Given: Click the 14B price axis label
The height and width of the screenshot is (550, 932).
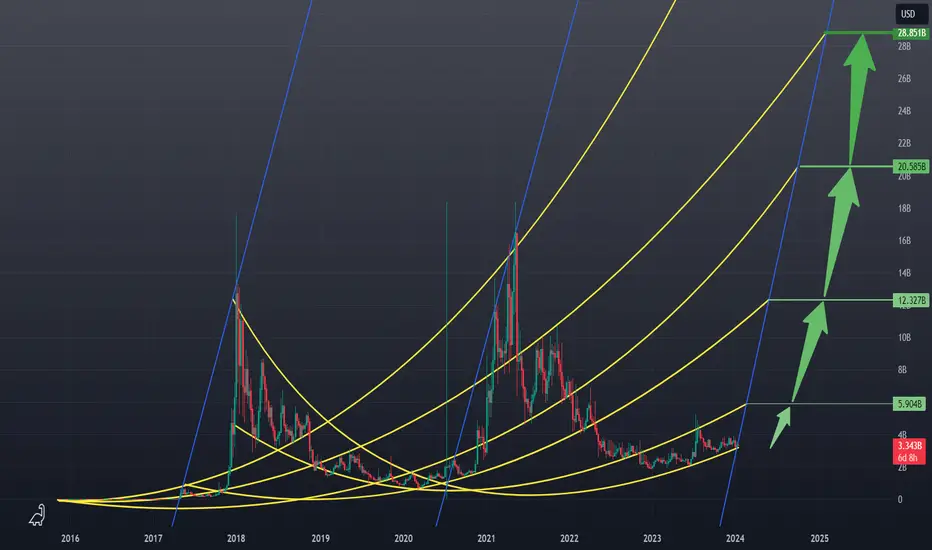Looking at the screenshot, I should (904, 273).
